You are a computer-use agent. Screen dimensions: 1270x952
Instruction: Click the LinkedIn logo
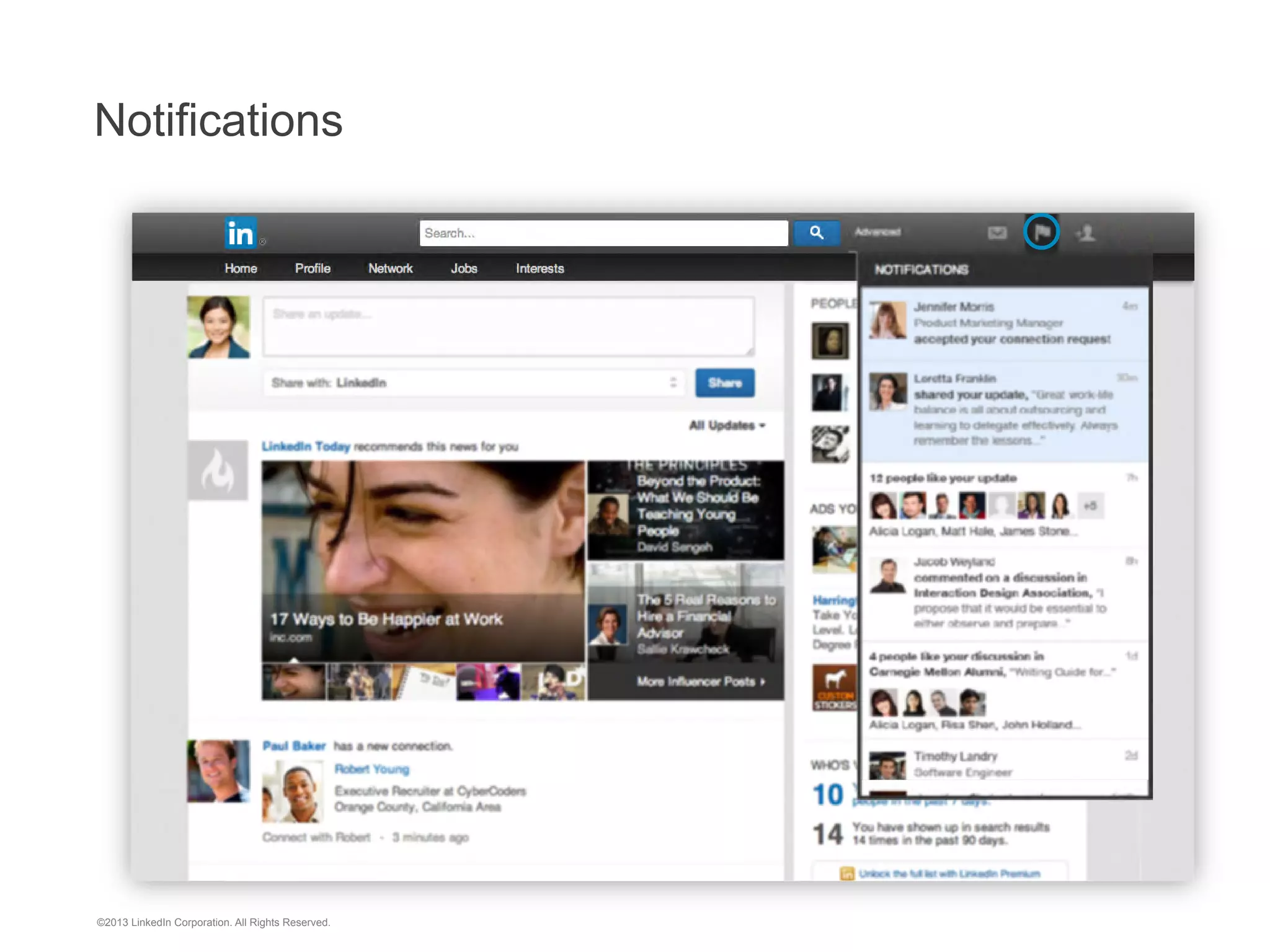coord(241,233)
